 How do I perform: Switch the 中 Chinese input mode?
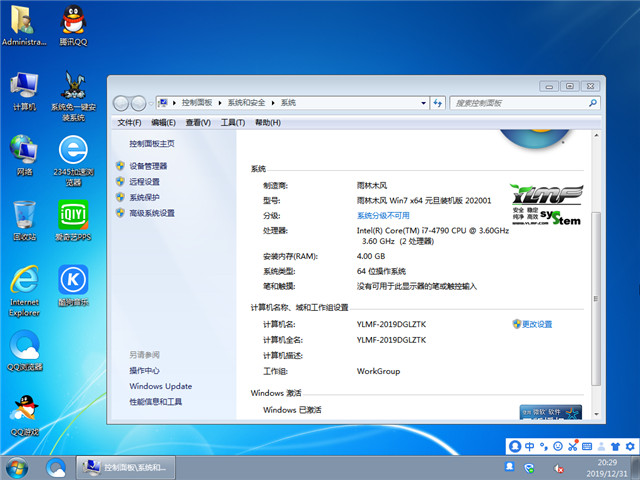click(529, 446)
